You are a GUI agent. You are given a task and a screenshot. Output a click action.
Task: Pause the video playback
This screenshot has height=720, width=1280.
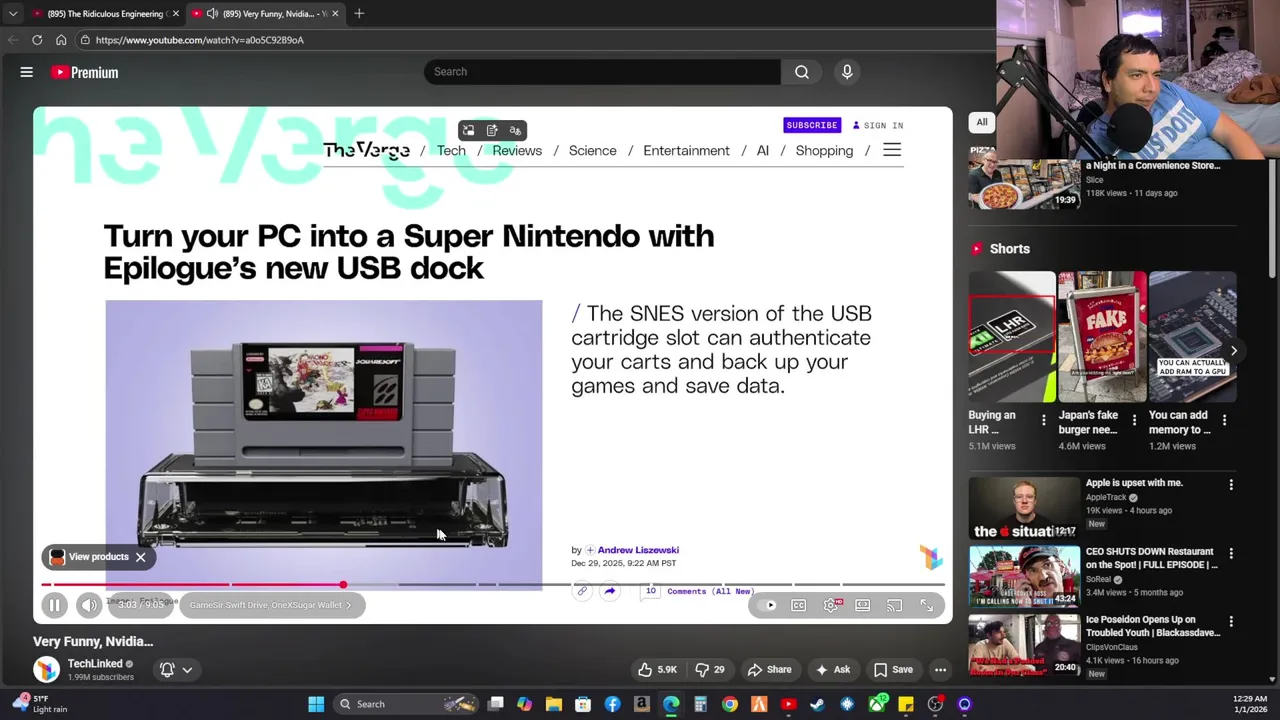[54, 605]
